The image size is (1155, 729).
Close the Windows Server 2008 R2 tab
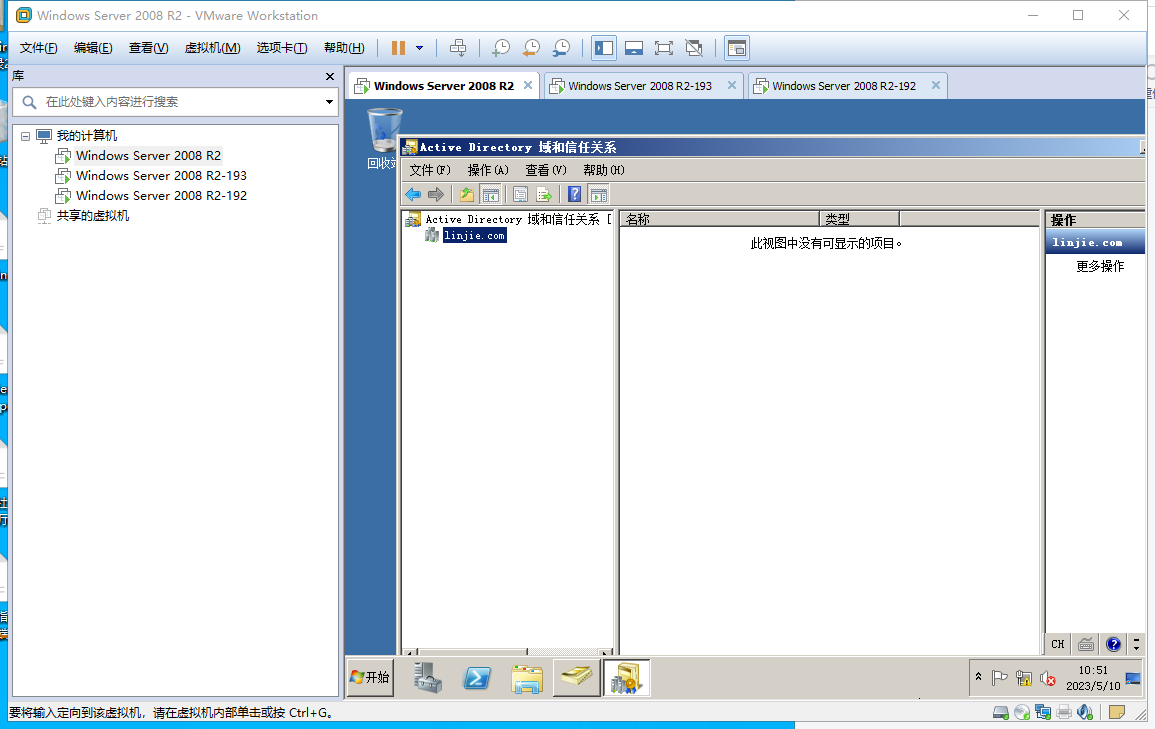528,85
